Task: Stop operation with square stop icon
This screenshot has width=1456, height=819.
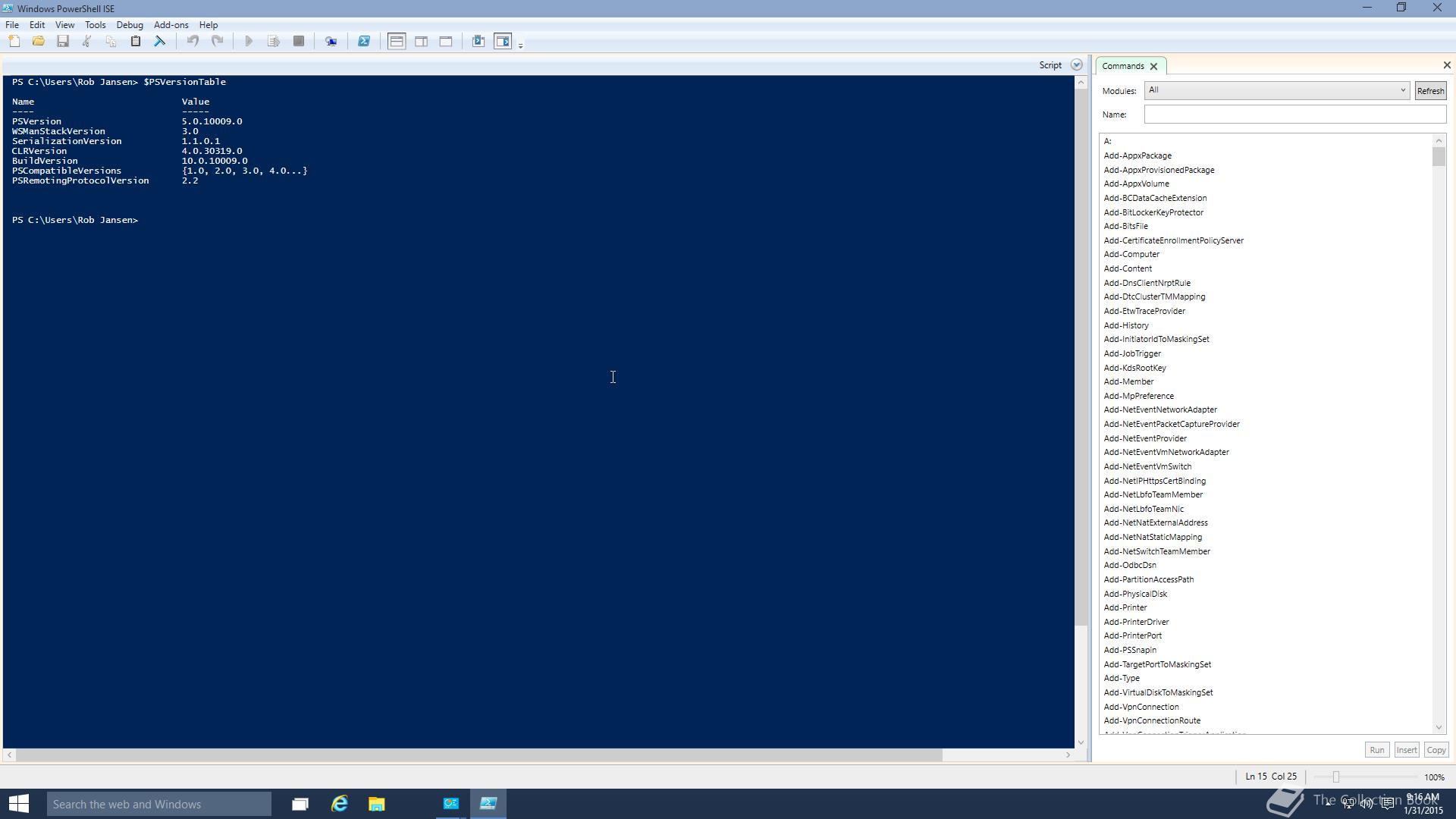Action: coord(299,42)
